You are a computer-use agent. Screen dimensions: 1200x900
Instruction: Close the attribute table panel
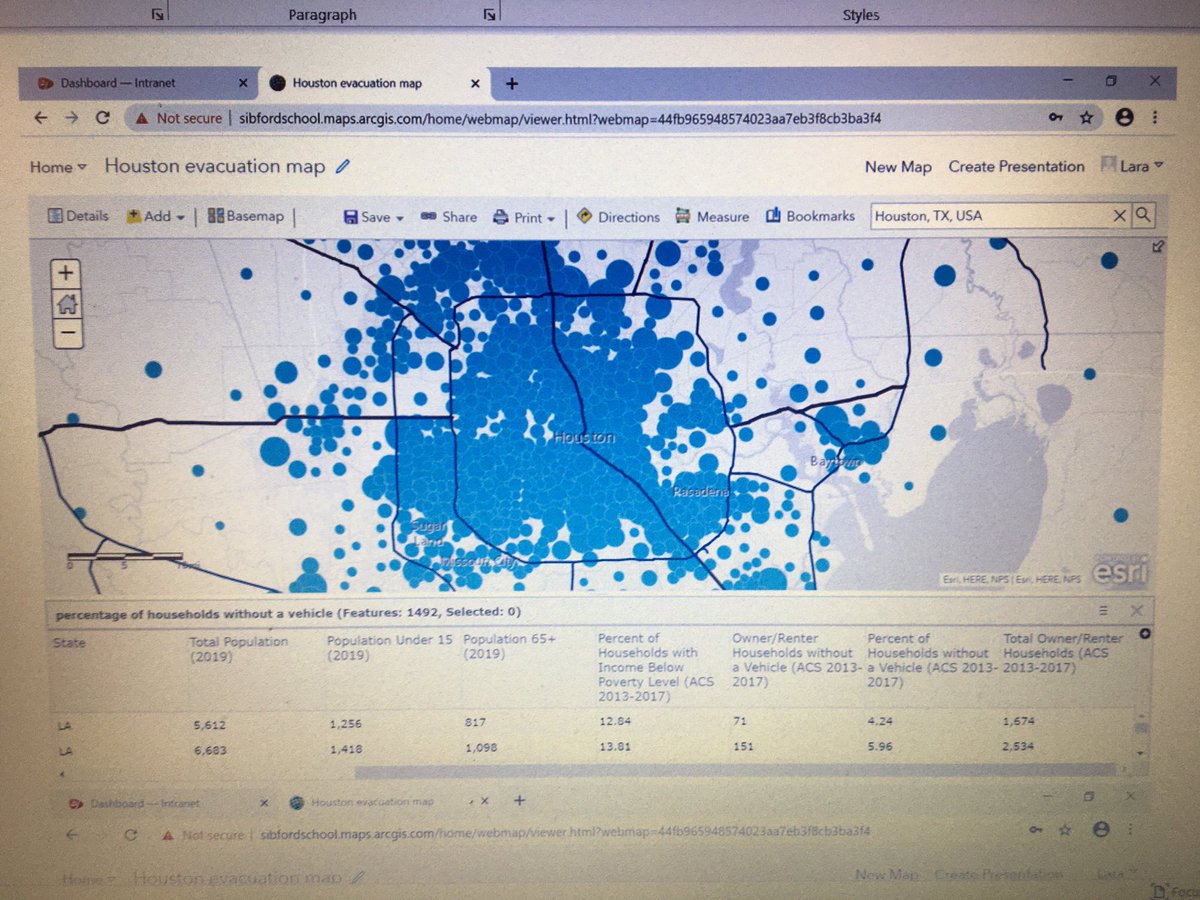tap(1137, 610)
